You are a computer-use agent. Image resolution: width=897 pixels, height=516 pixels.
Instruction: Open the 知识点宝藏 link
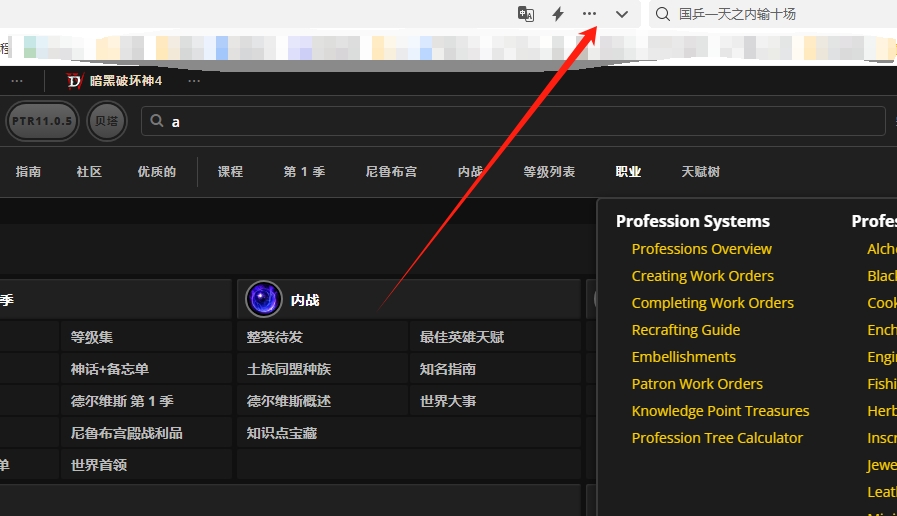pyautogui.click(x=282, y=433)
